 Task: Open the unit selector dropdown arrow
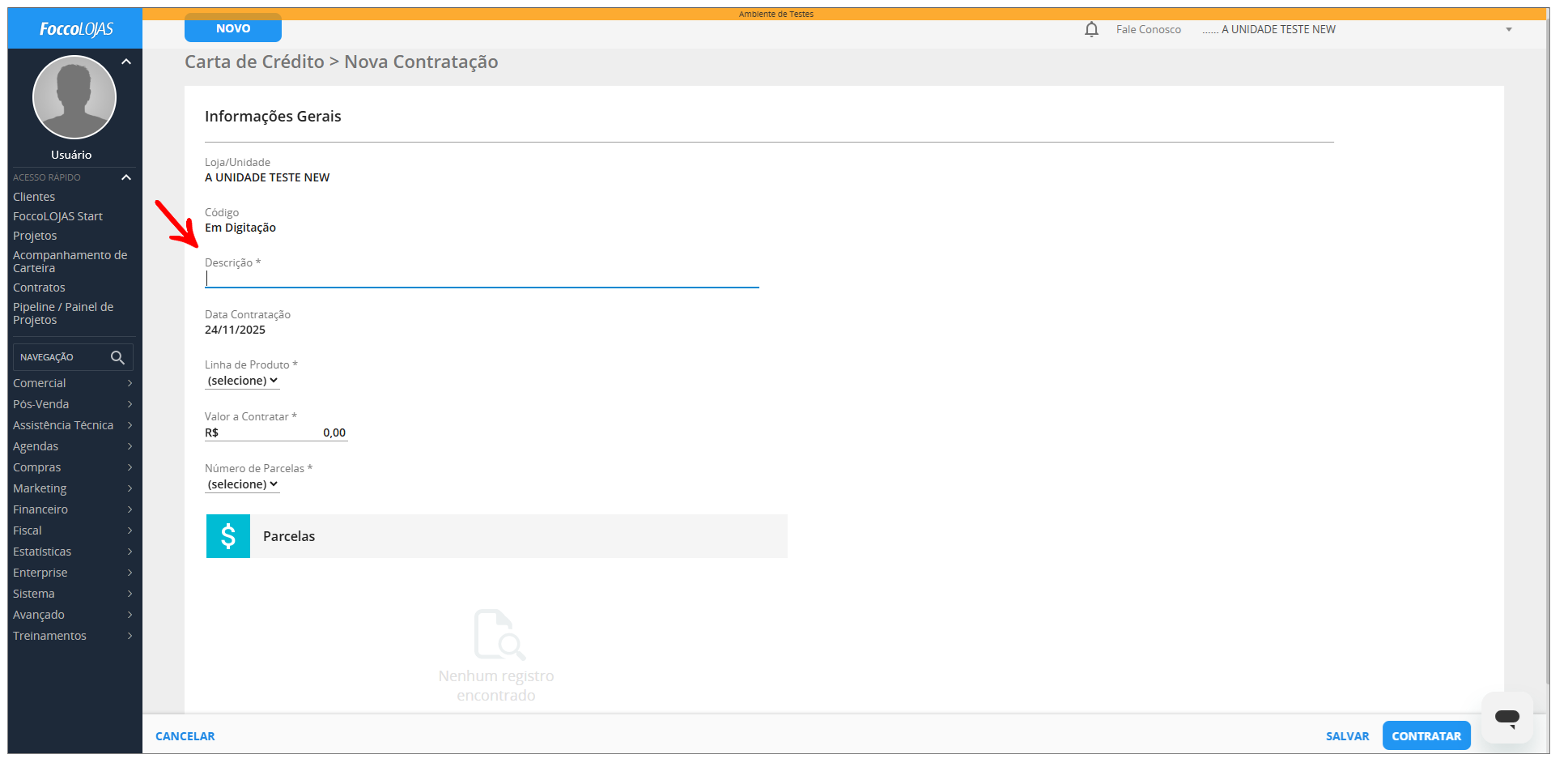pyautogui.click(x=1509, y=30)
